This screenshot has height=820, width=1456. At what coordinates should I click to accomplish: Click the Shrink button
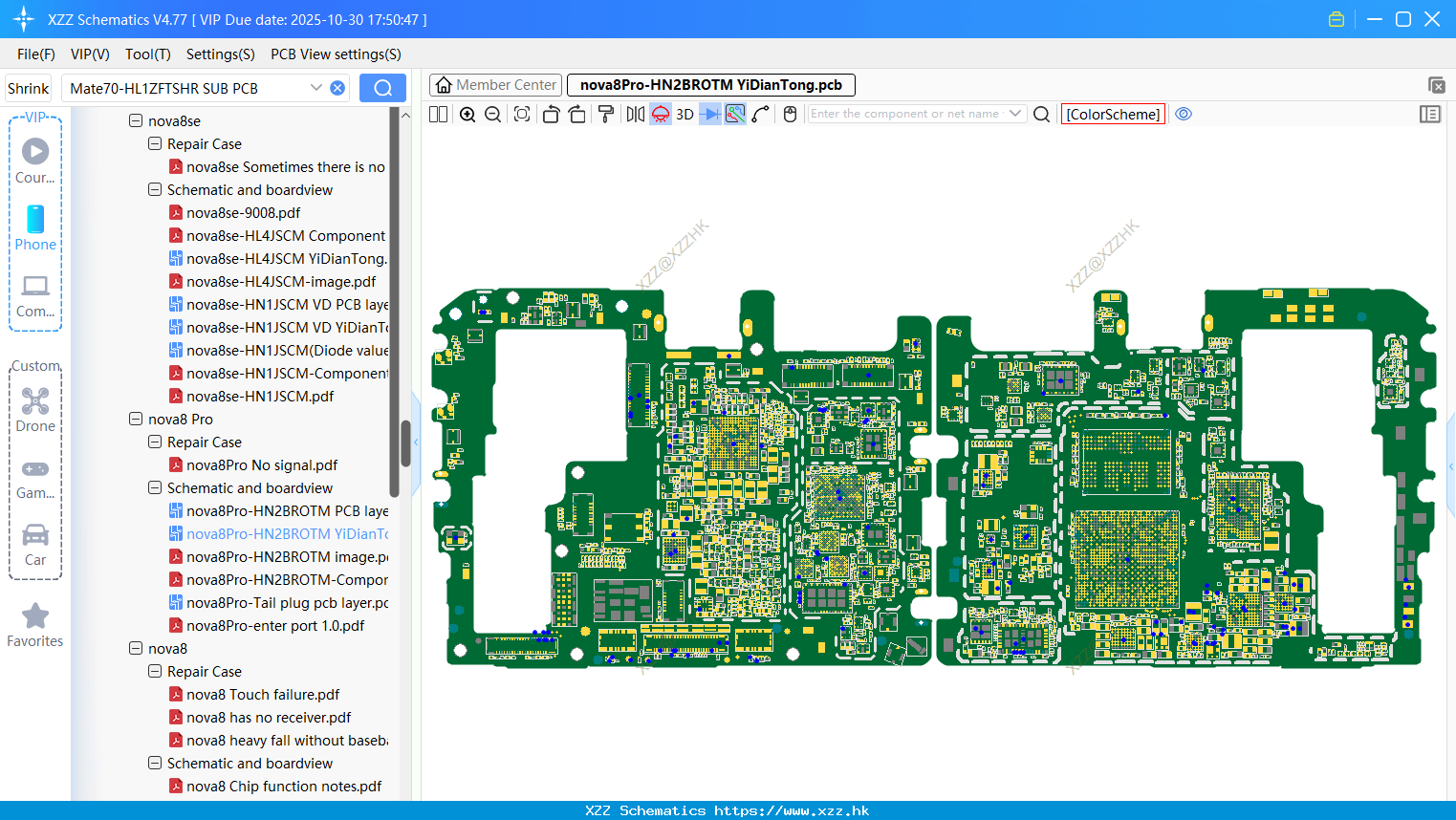29,88
